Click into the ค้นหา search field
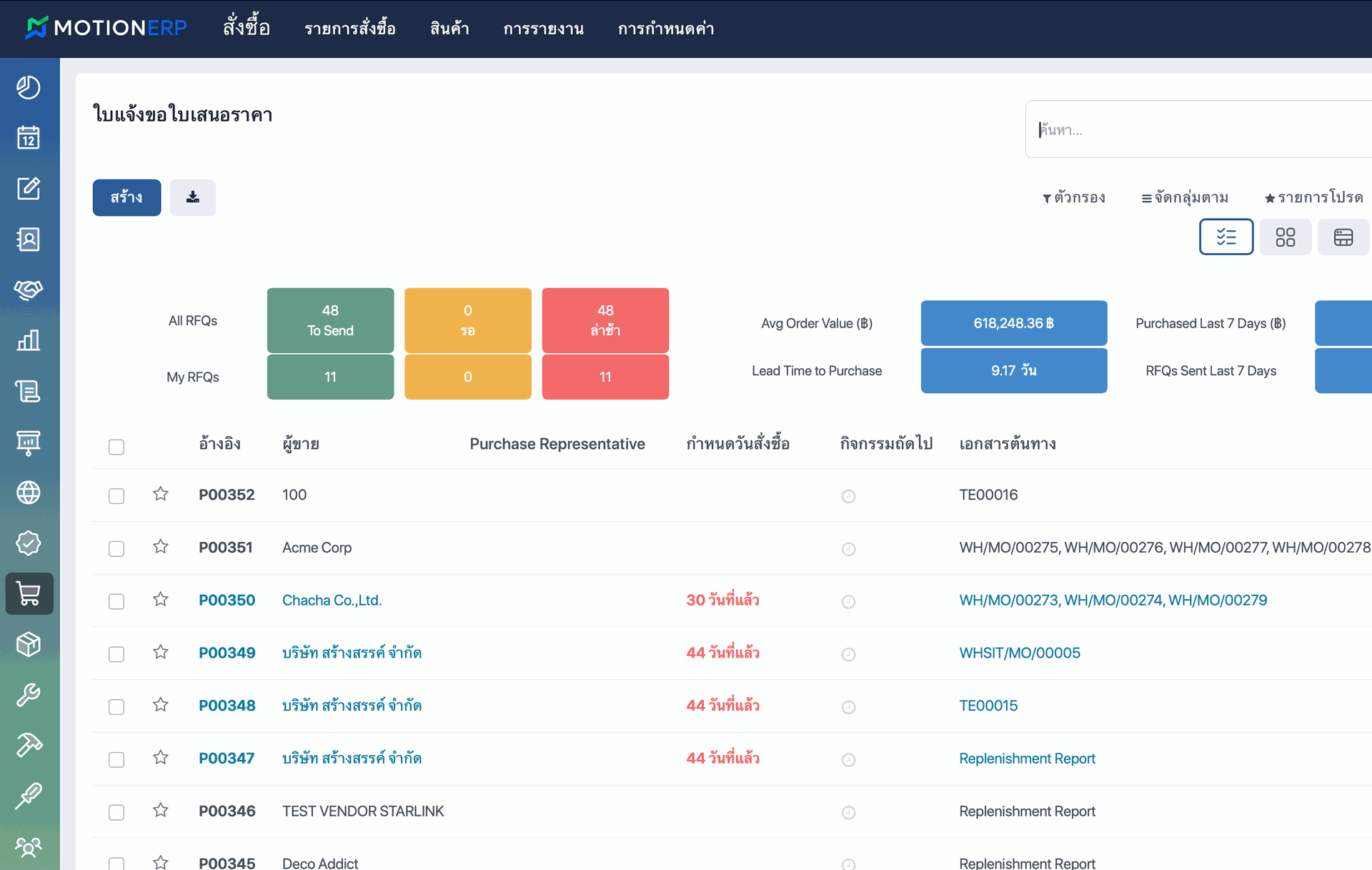1372x870 pixels. coord(1200,129)
